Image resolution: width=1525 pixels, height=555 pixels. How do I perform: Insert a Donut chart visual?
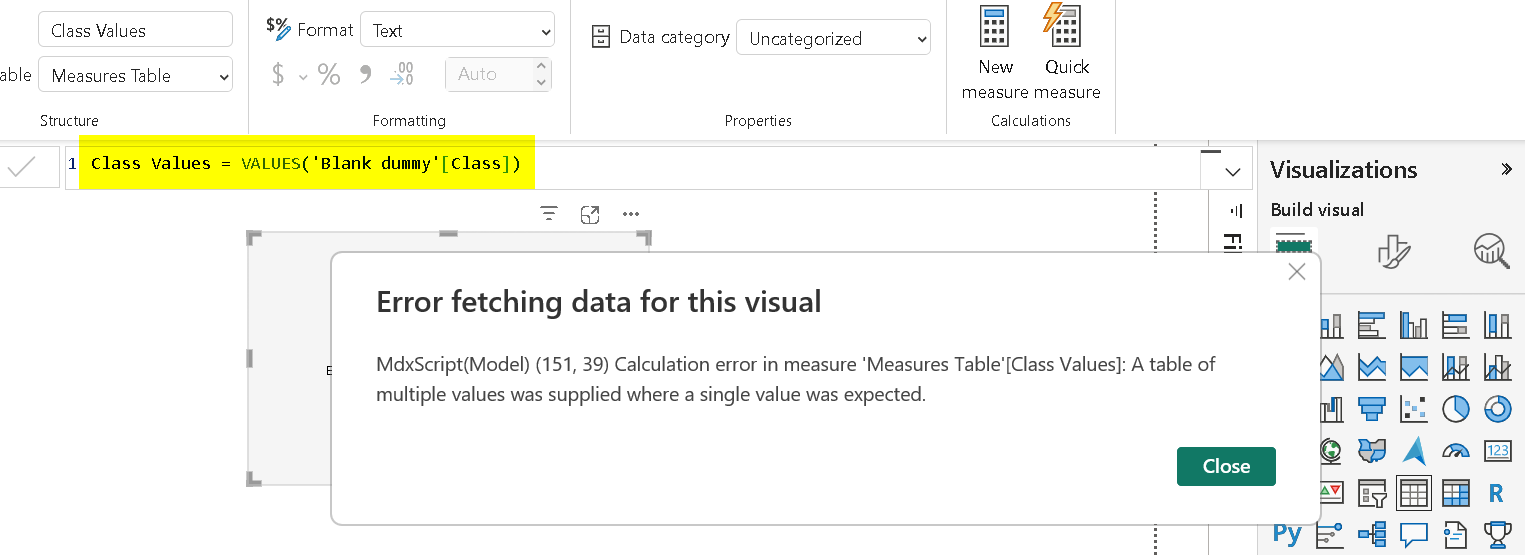pos(1497,409)
